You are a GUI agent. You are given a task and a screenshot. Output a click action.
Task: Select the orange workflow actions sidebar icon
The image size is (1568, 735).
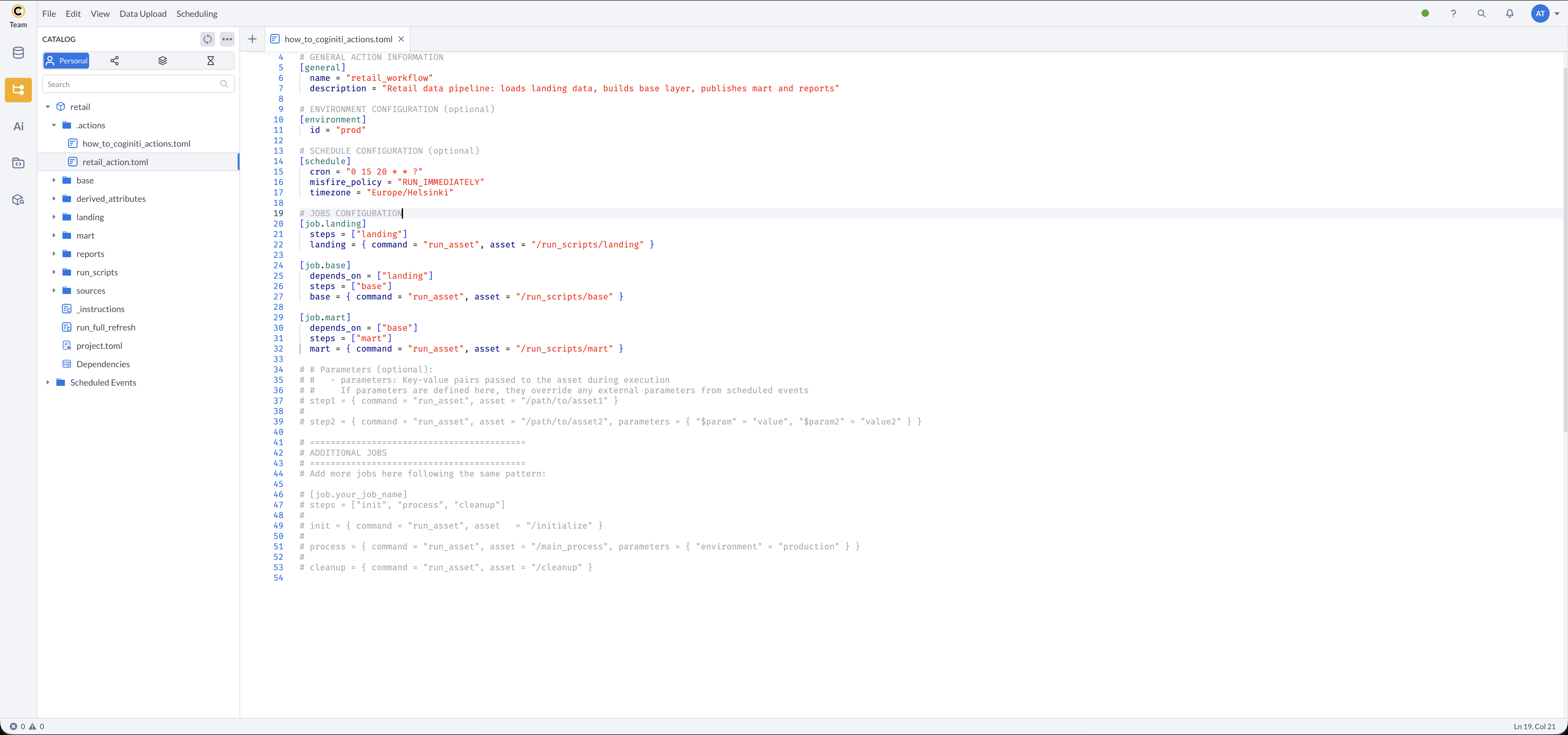point(18,90)
